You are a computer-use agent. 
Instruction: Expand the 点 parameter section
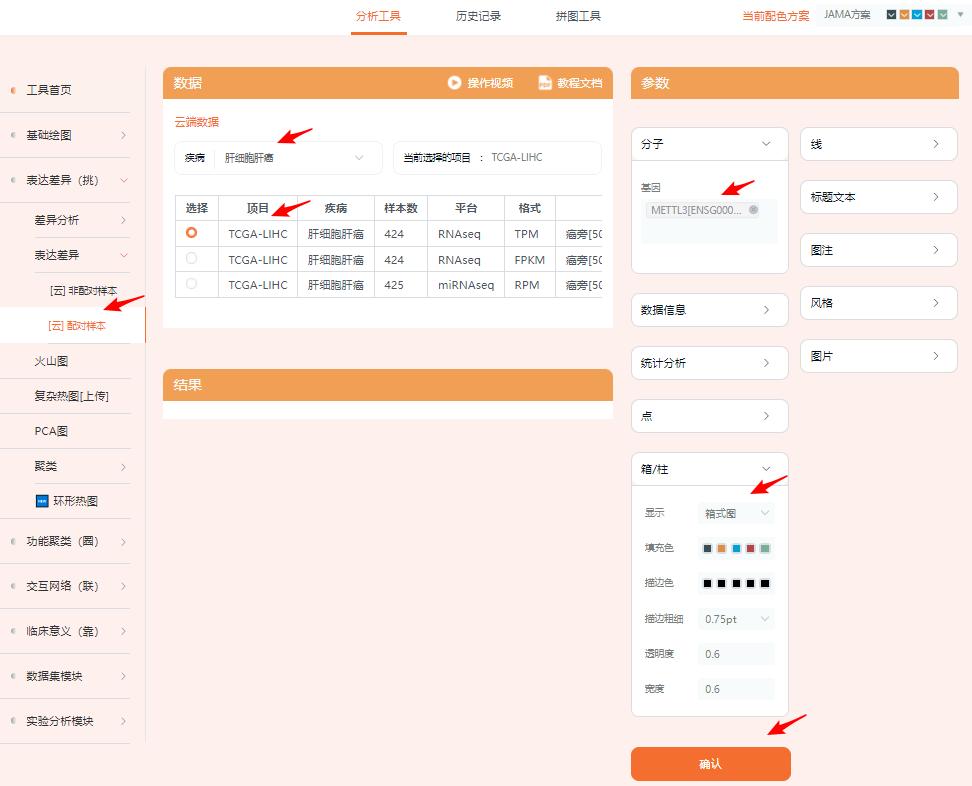tap(709, 416)
